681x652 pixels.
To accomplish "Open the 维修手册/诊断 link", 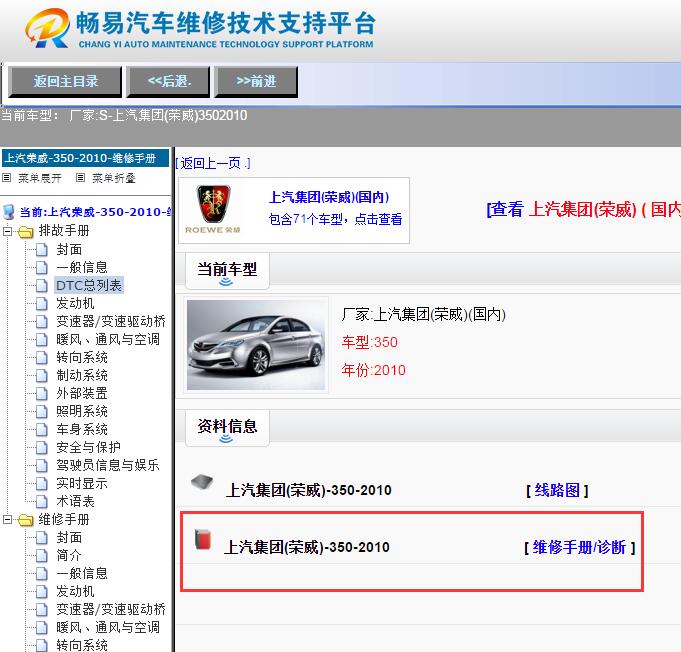I will point(579,547).
